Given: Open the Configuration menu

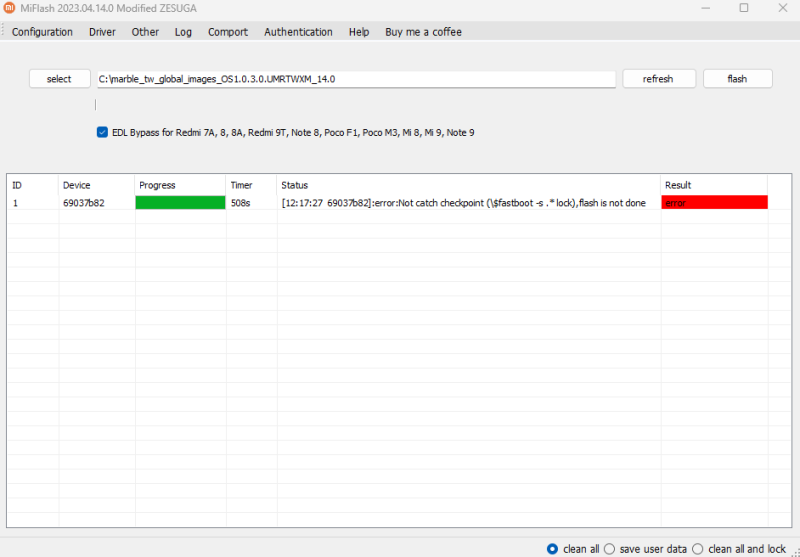Looking at the screenshot, I should coord(42,32).
